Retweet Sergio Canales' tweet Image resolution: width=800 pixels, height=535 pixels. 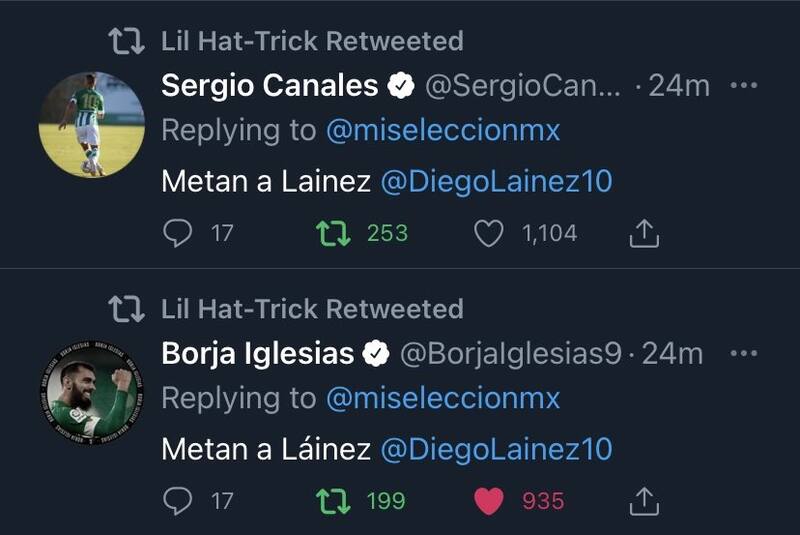[332, 233]
